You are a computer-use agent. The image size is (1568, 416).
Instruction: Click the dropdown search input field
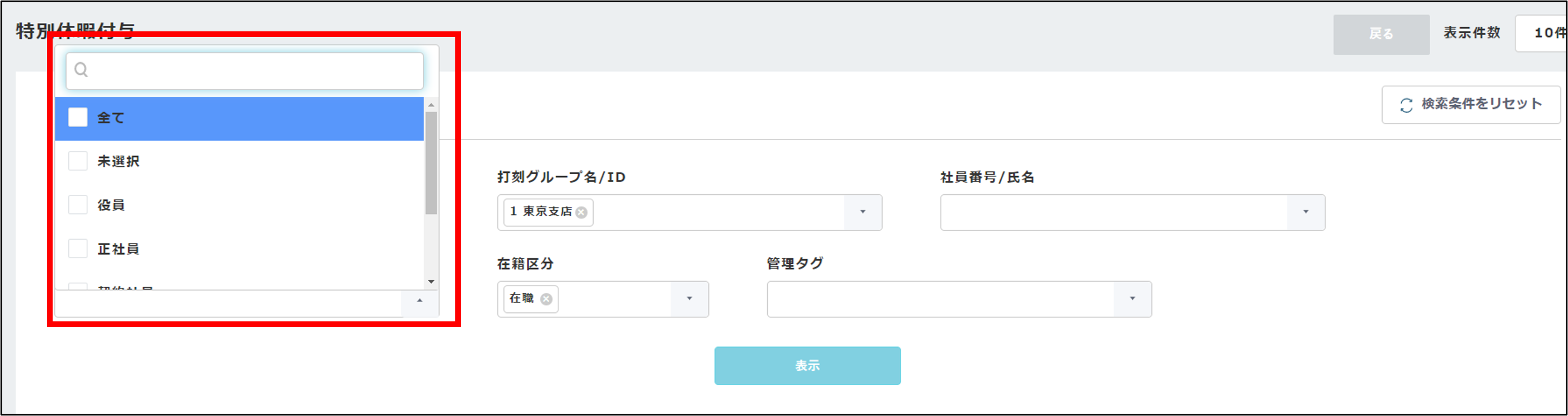(256, 71)
